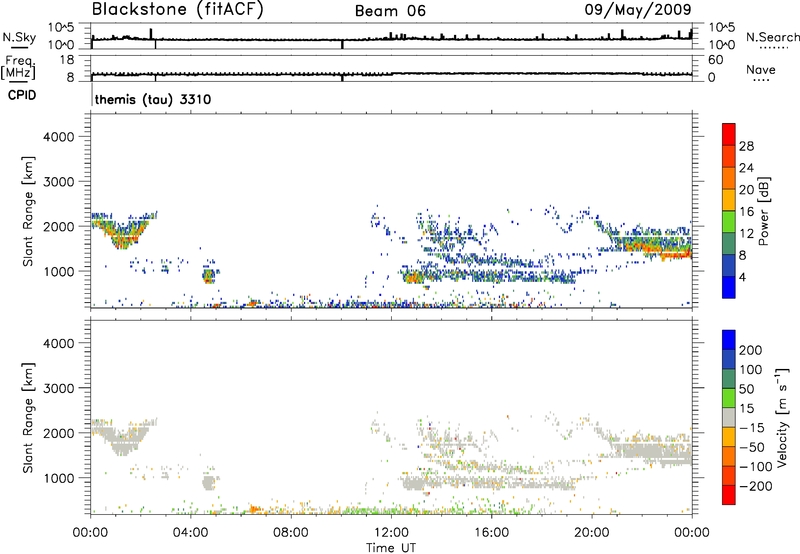Click the '-15' velocity scale value
This screenshot has height=554, width=800.
(752, 428)
